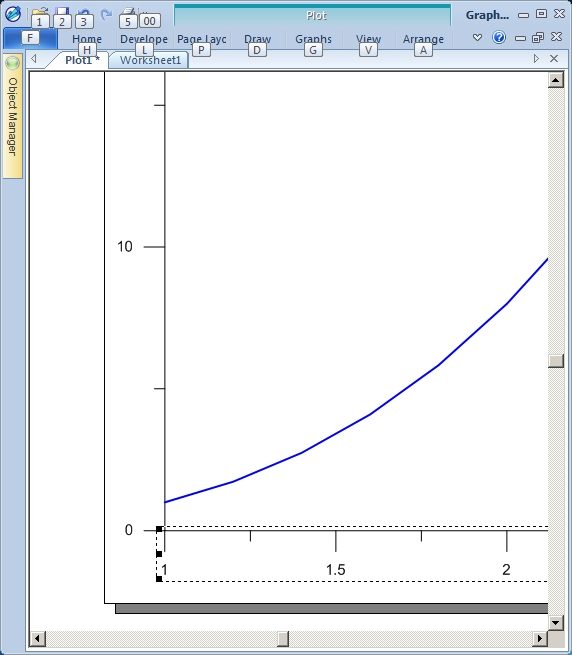Close the active Plot1 document tab

coord(554,59)
